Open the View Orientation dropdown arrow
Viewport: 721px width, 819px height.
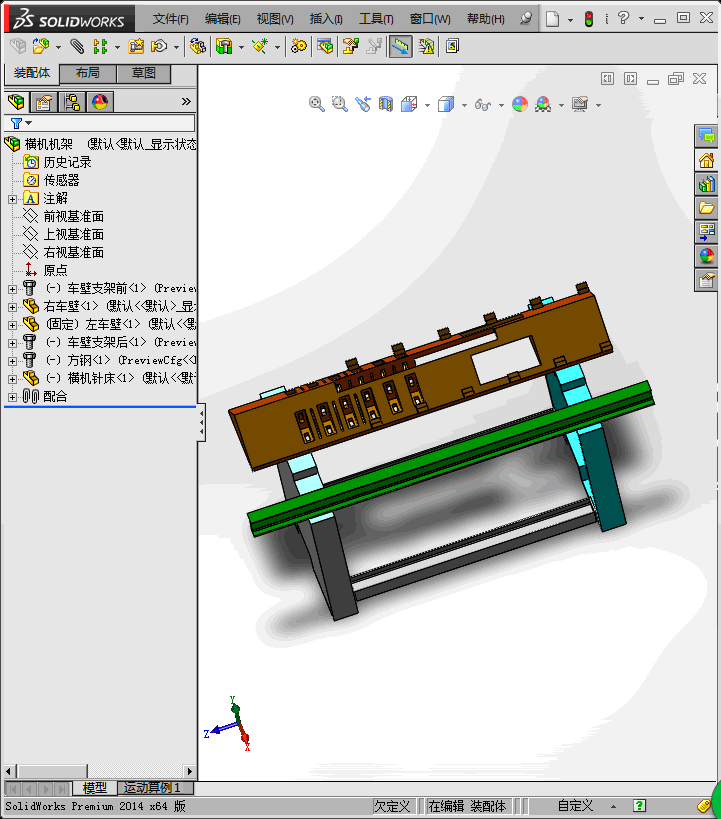point(427,105)
